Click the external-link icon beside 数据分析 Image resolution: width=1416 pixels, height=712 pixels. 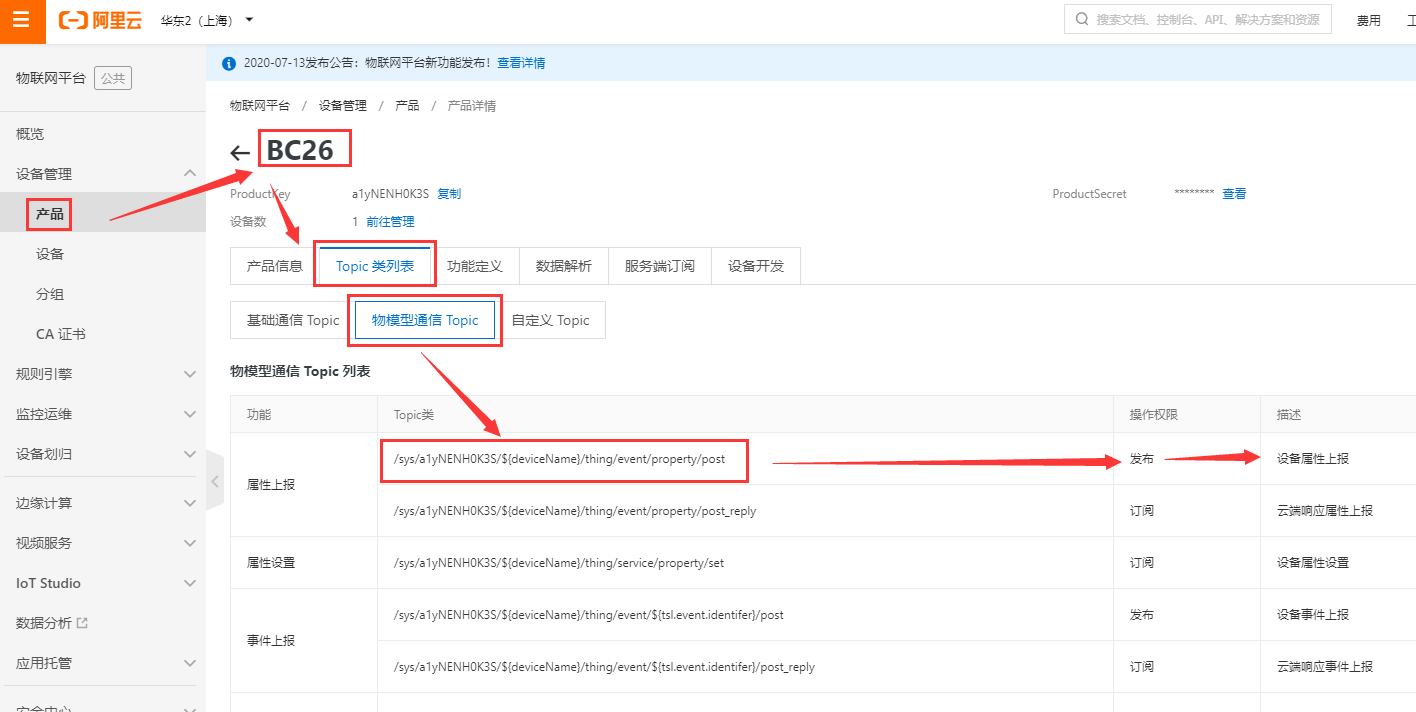pos(83,623)
